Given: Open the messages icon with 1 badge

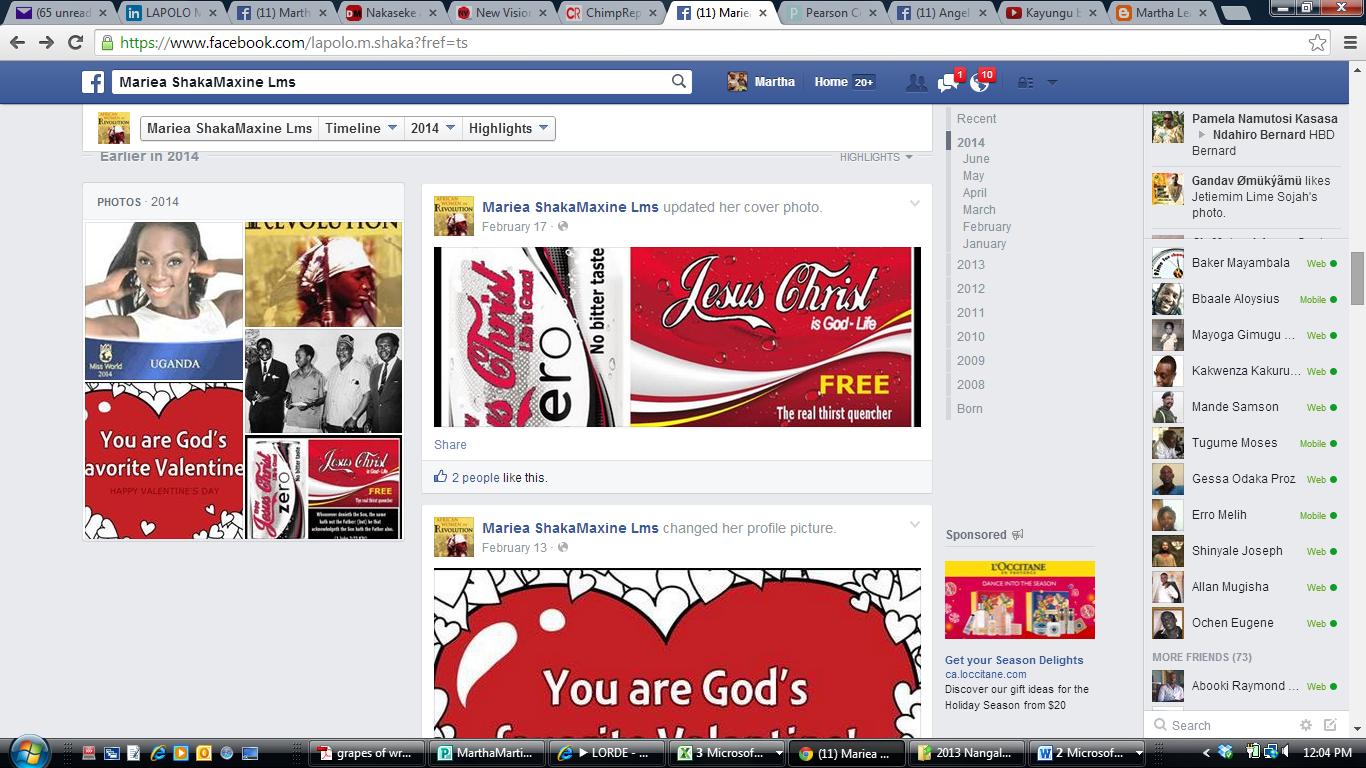Looking at the screenshot, I should coord(948,83).
